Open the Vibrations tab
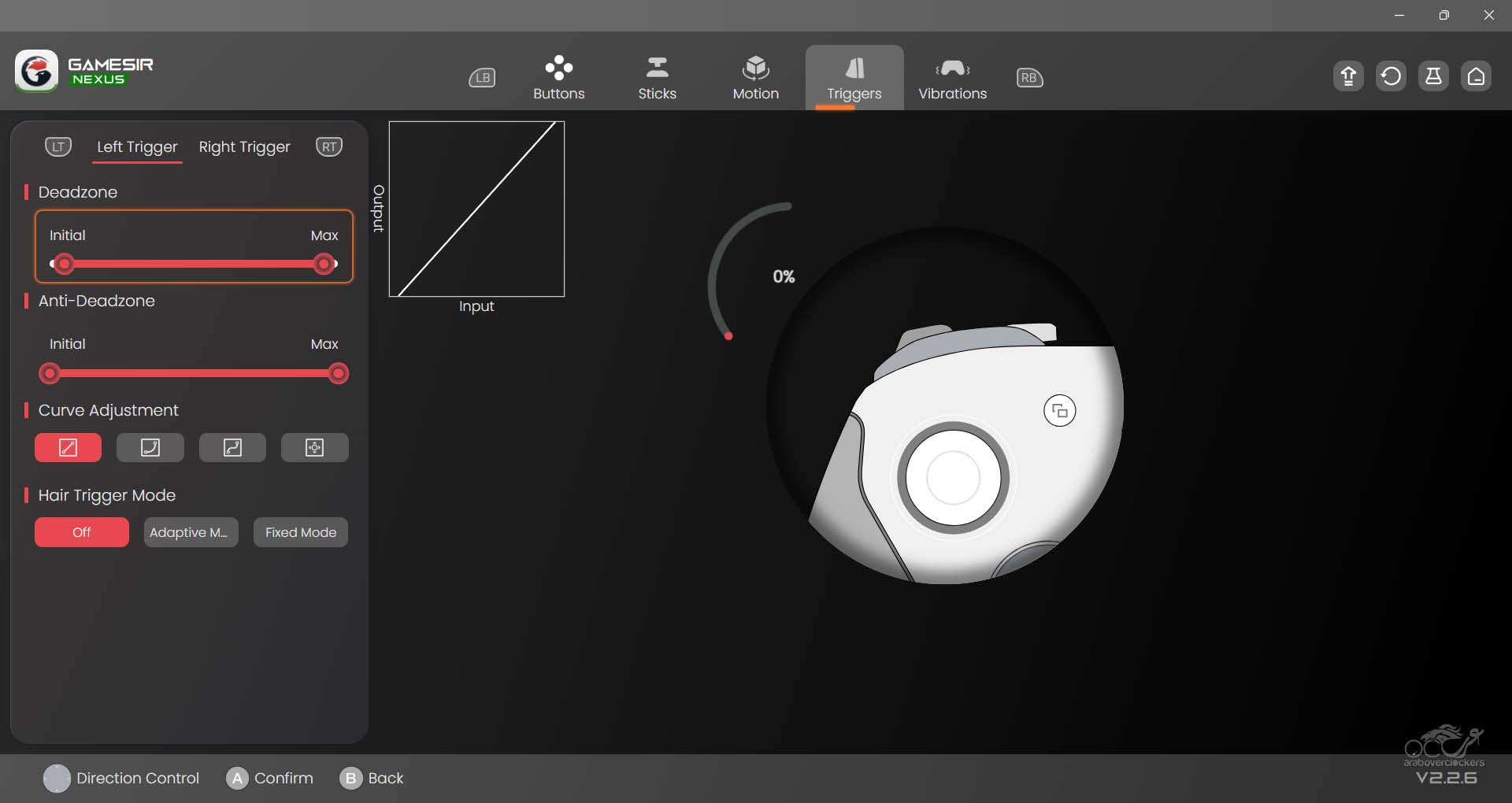The height and width of the screenshot is (803, 1512). 952,78
